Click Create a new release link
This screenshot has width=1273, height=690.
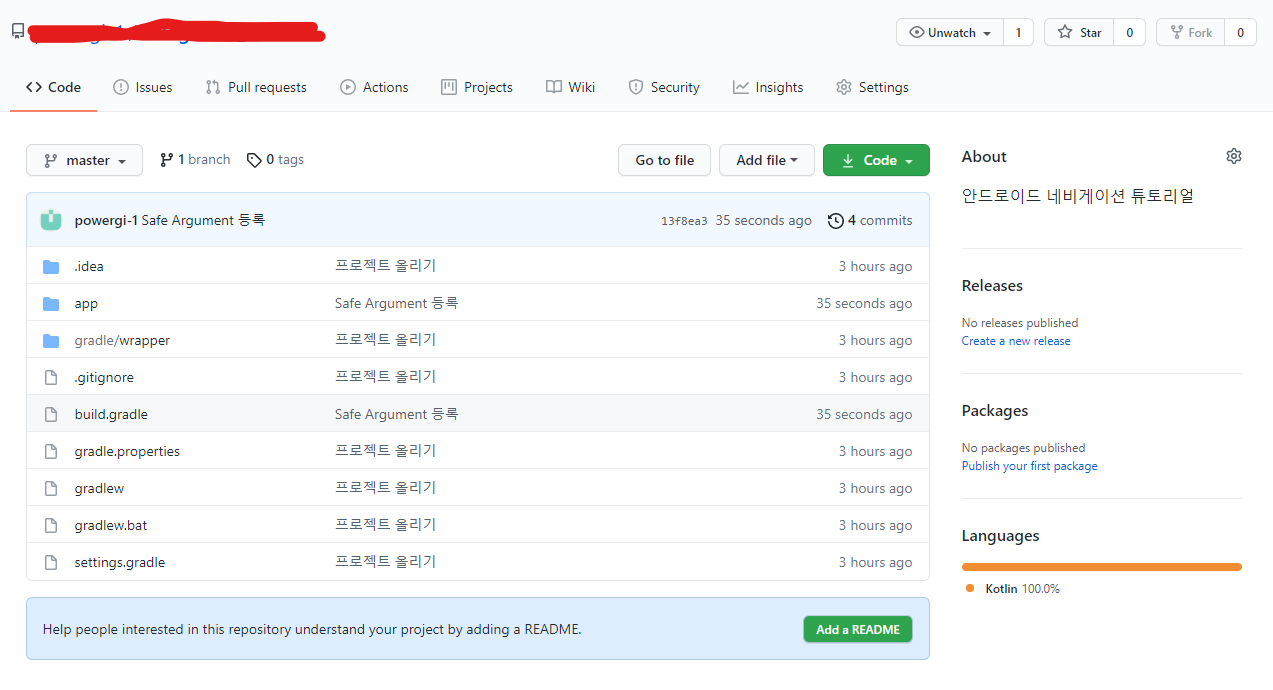[1016, 341]
